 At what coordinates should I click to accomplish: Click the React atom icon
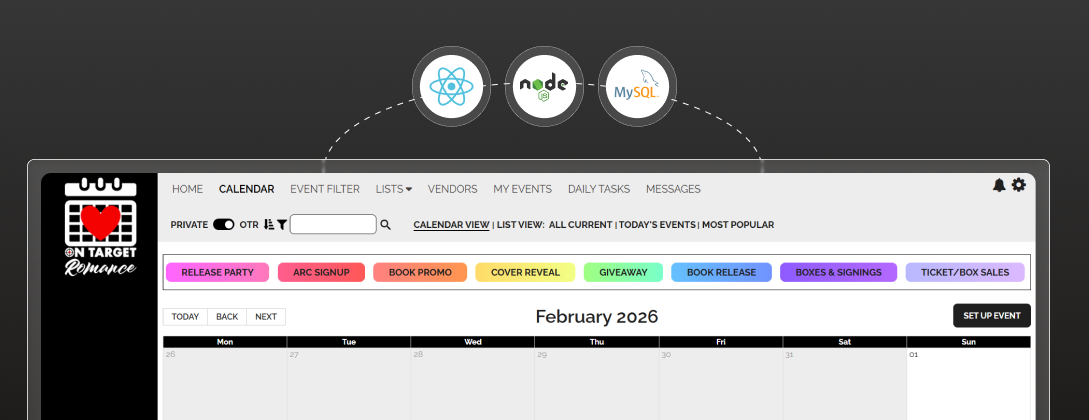pyautogui.click(x=452, y=87)
